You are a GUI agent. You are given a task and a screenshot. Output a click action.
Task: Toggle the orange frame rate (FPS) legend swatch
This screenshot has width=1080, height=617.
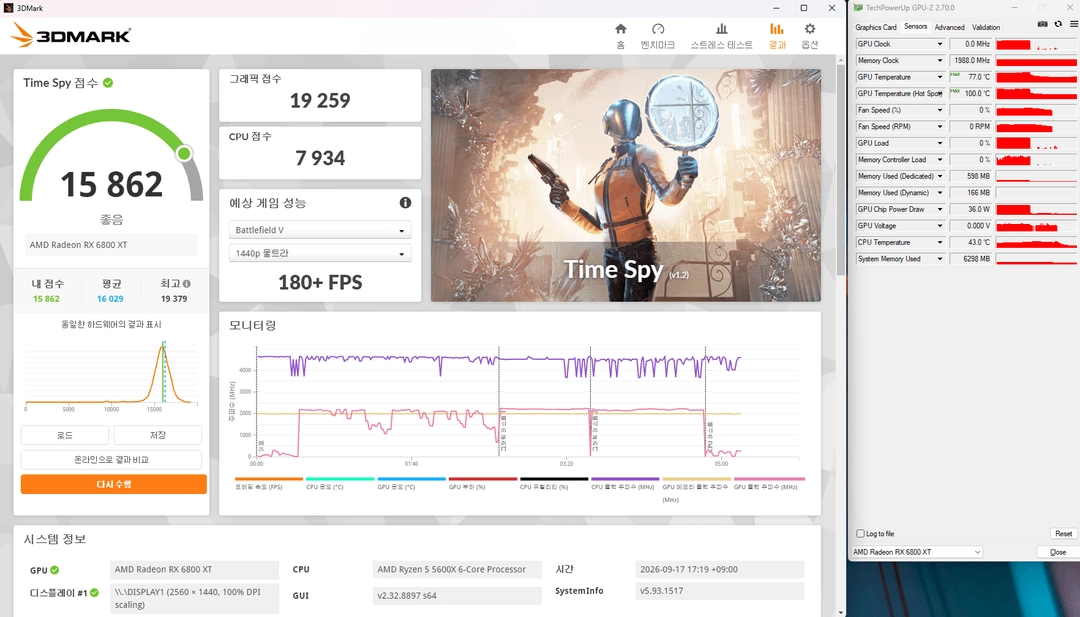pyautogui.click(x=269, y=479)
